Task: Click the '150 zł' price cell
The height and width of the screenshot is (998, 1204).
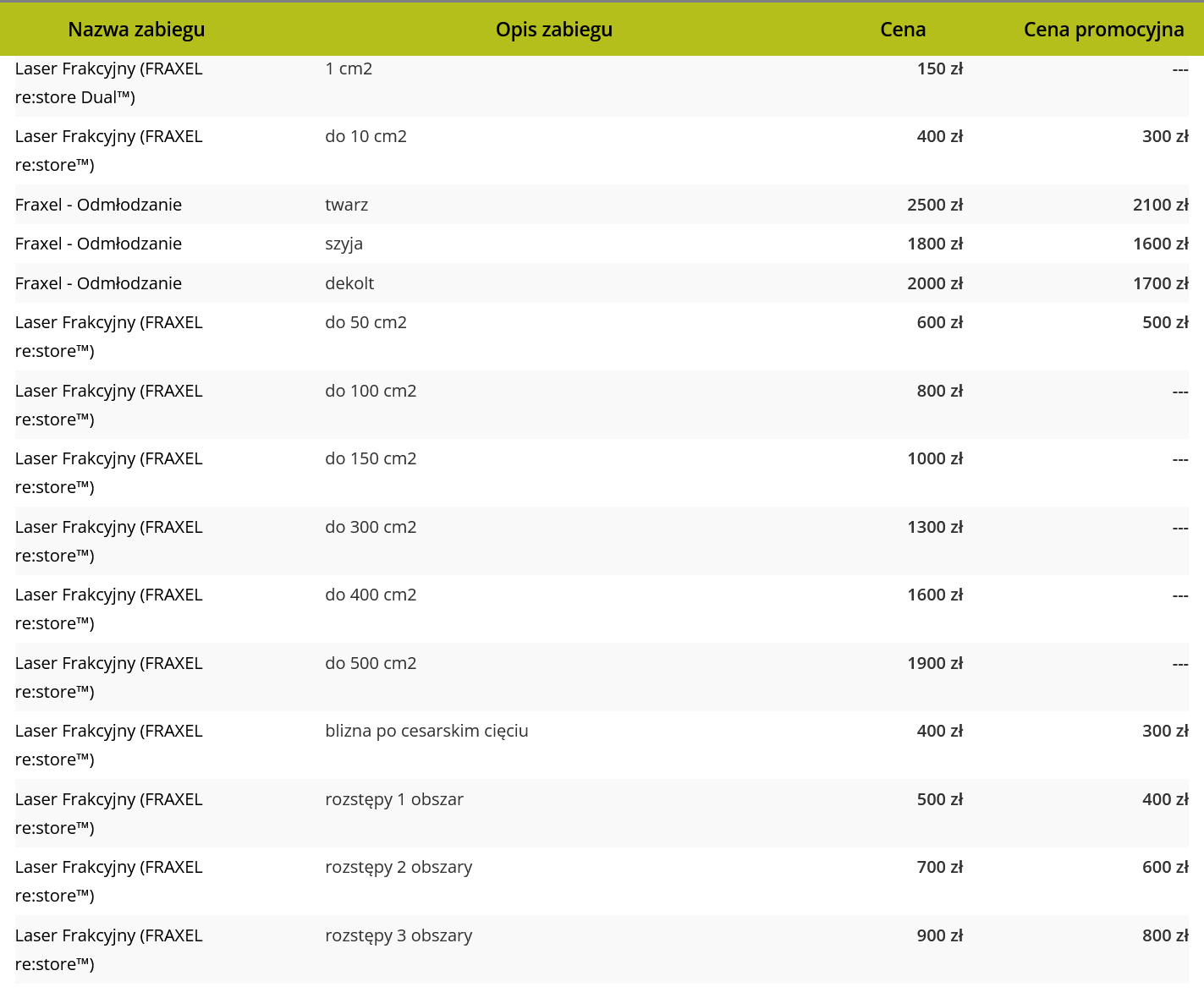Action: click(940, 69)
